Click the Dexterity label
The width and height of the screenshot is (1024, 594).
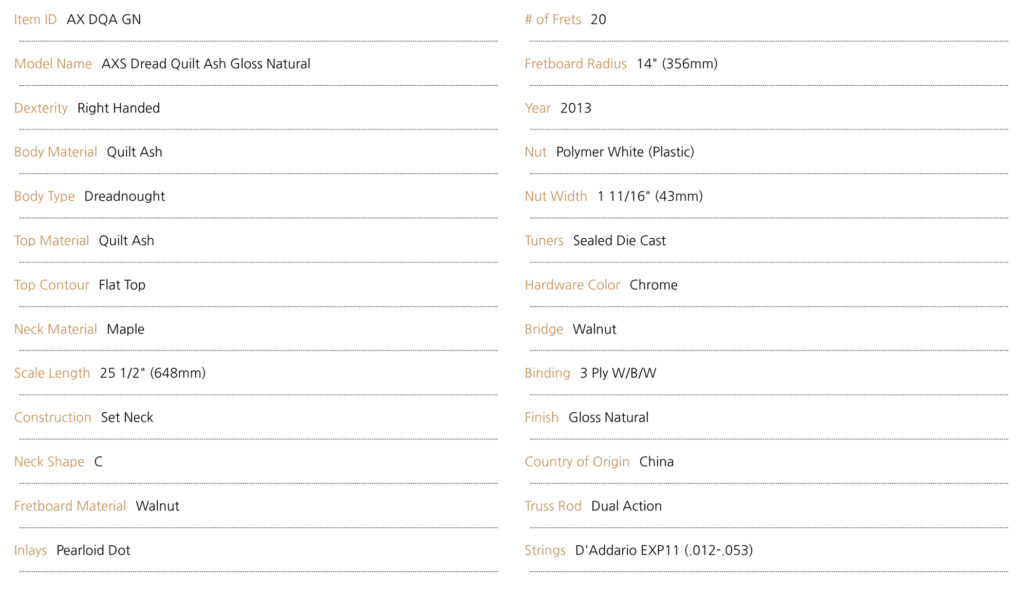tap(40, 108)
